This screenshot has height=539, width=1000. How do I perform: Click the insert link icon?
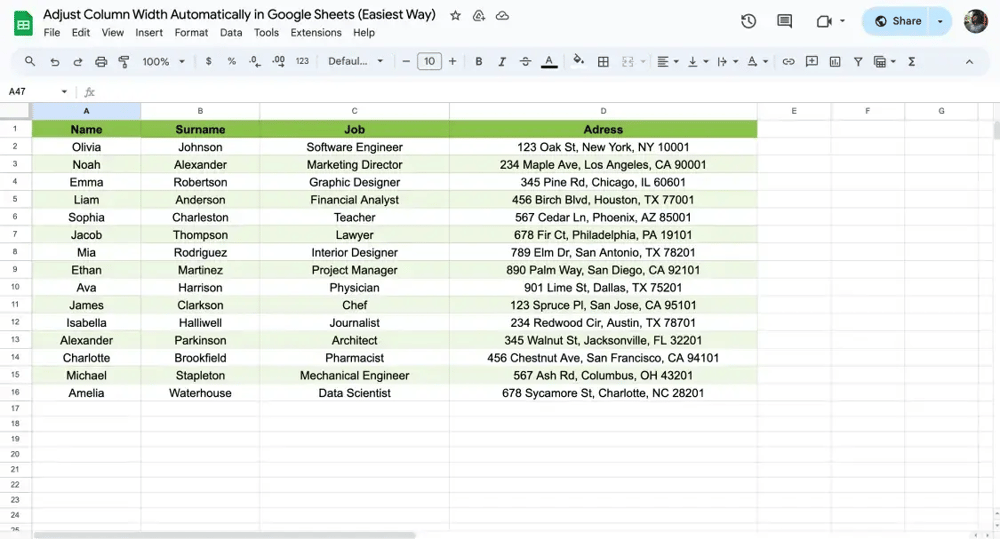788,62
